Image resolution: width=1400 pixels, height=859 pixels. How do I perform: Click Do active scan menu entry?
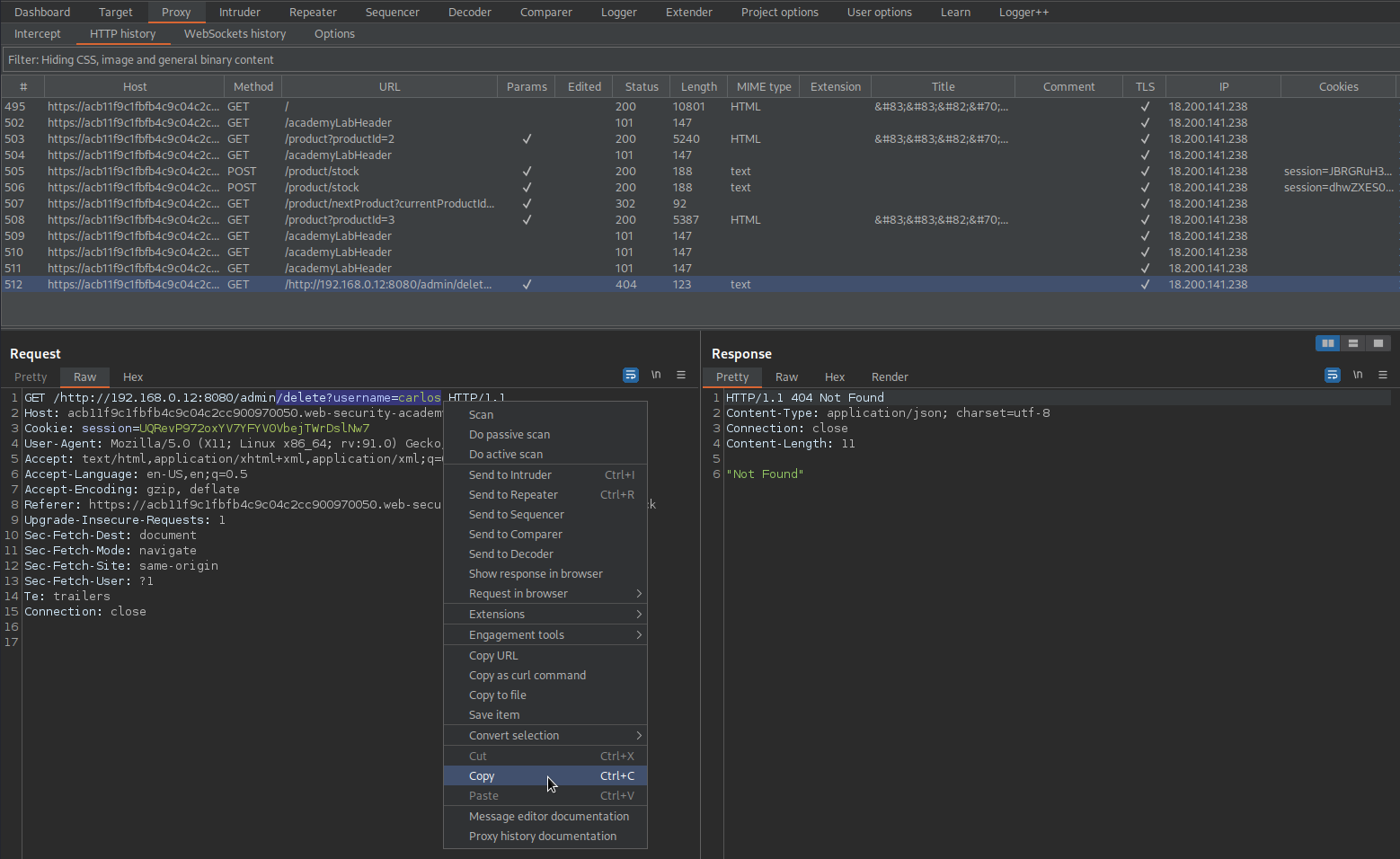click(x=545, y=454)
